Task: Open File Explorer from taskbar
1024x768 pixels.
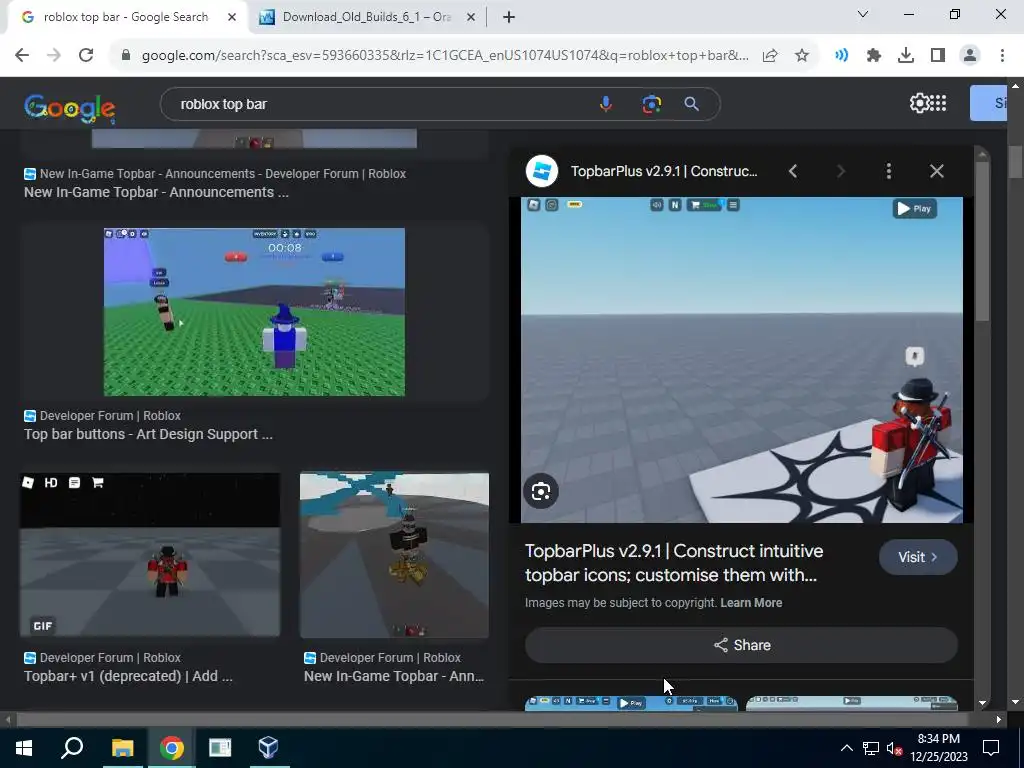Action: (x=122, y=748)
